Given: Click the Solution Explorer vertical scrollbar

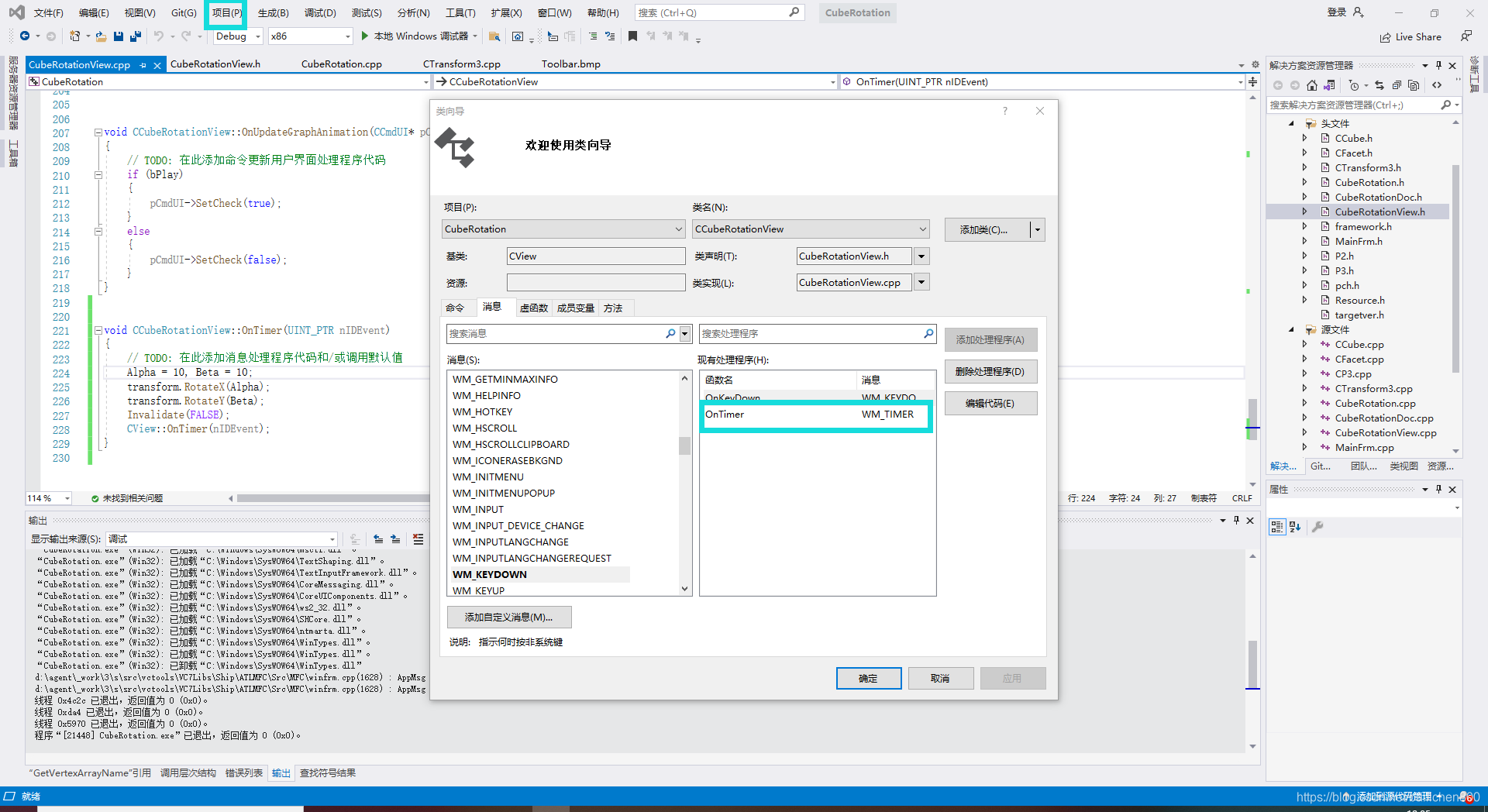Looking at the screenshot, I should pyautogui.click(x=1455, y=267).
